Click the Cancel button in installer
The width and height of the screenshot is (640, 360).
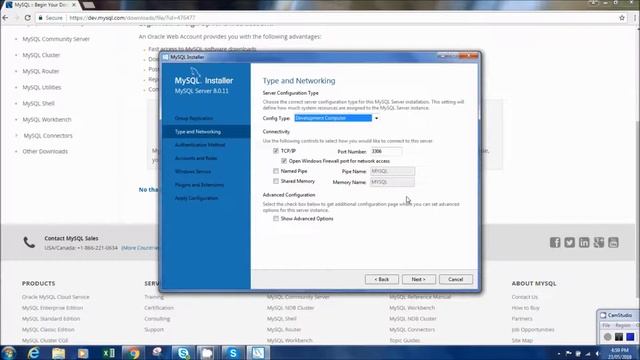tap(456, 279)
